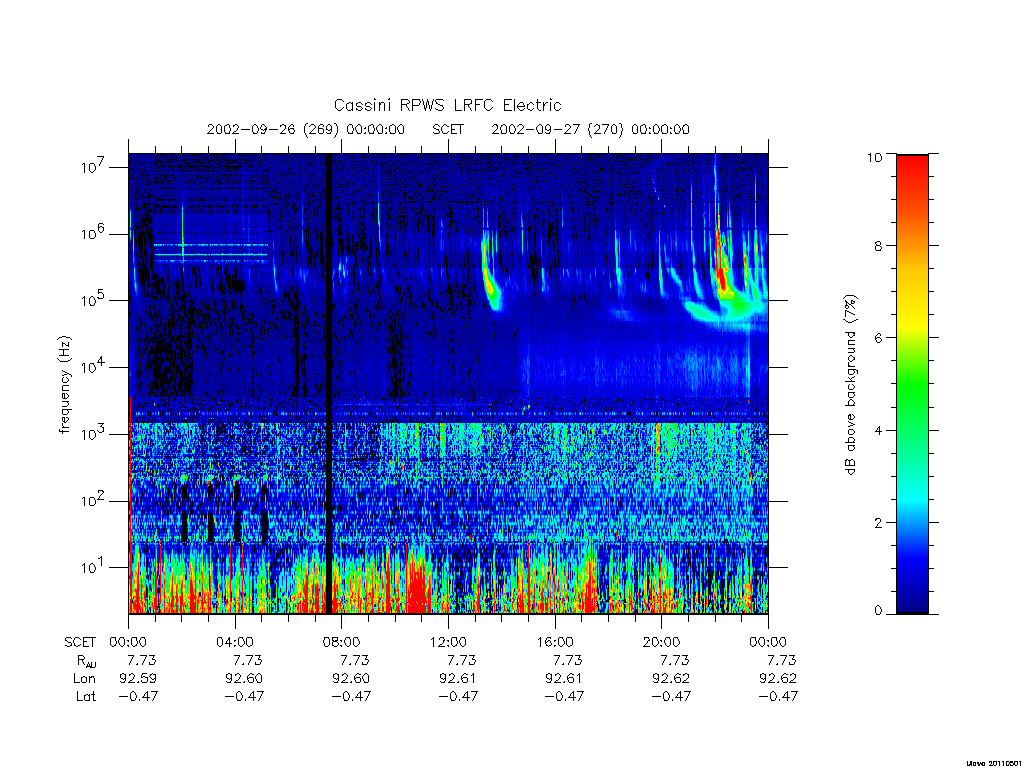Click the plot title 'Cassini RPWS LRFC Electric'
This screenshot has width=1024, height=768.
[447, 105]
